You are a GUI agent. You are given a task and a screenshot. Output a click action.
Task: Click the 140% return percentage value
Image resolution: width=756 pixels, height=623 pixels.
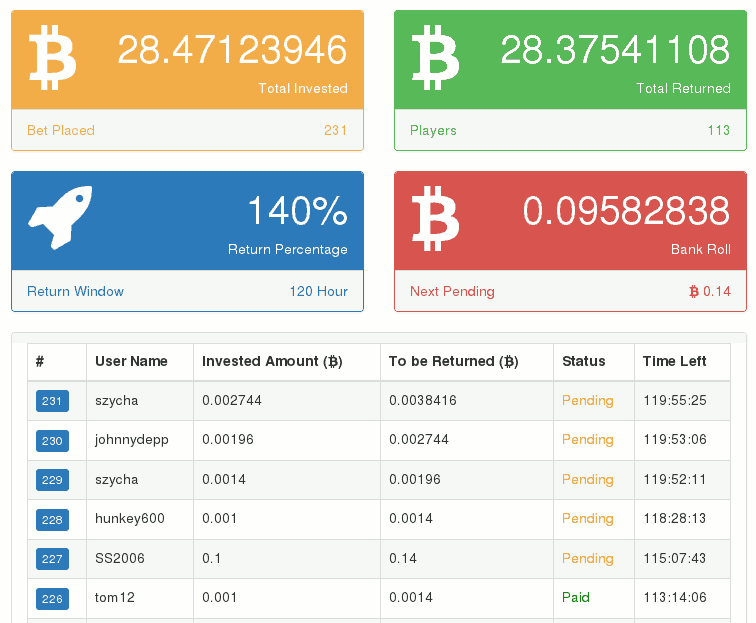[x=297, y=211]
